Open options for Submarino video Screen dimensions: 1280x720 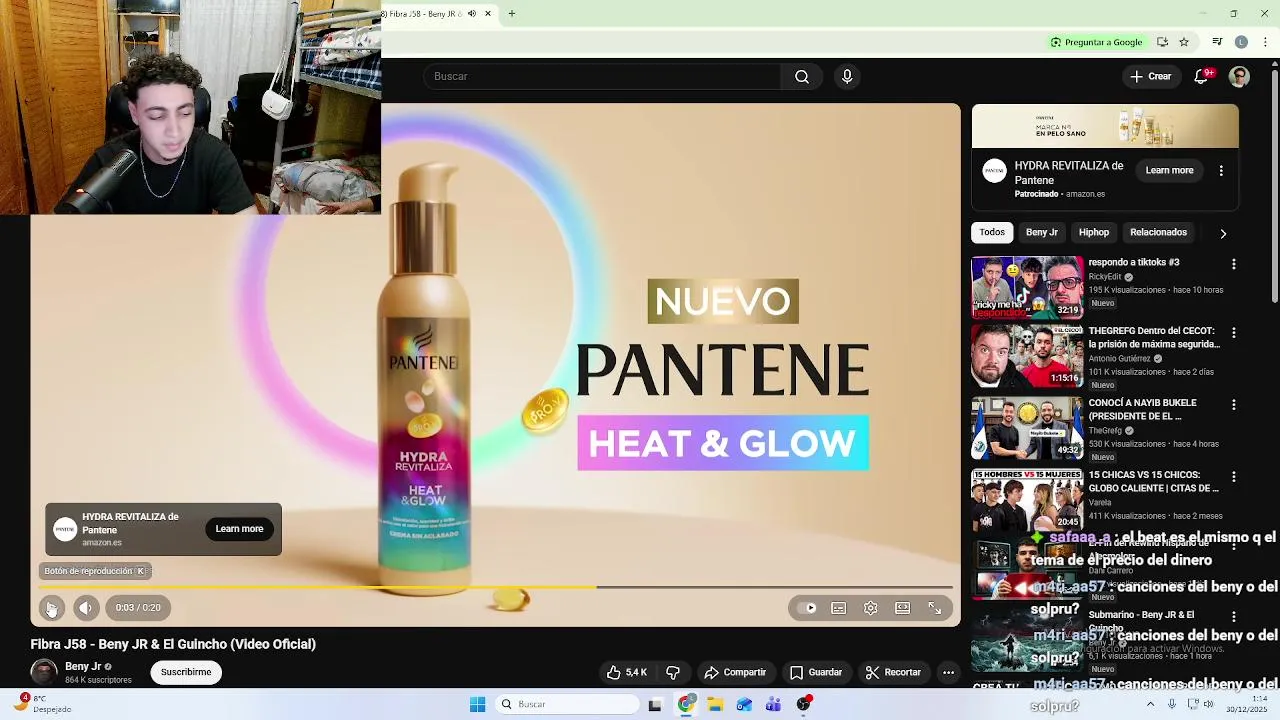(x=1234, y=617)
